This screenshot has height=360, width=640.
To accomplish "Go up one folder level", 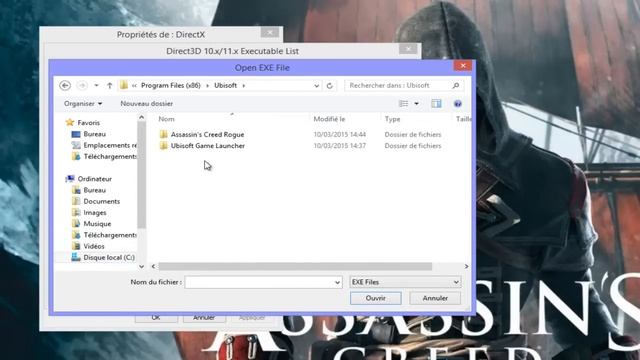I will (109, 85).
